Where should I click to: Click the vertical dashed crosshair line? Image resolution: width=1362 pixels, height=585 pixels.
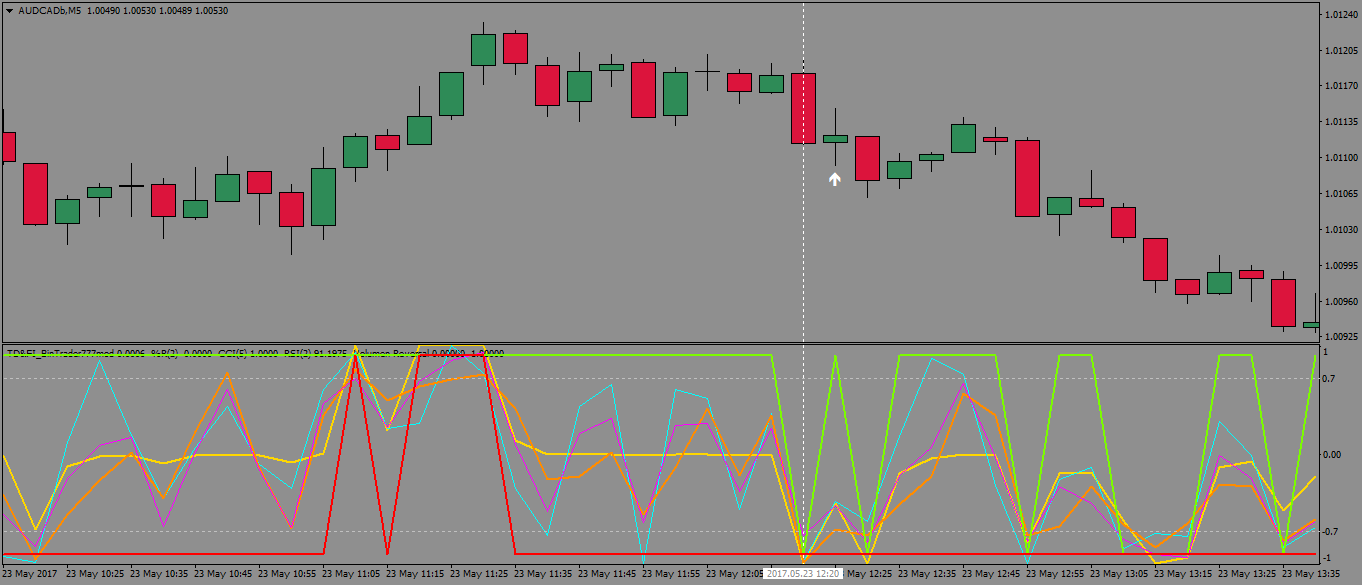(803, 250)
